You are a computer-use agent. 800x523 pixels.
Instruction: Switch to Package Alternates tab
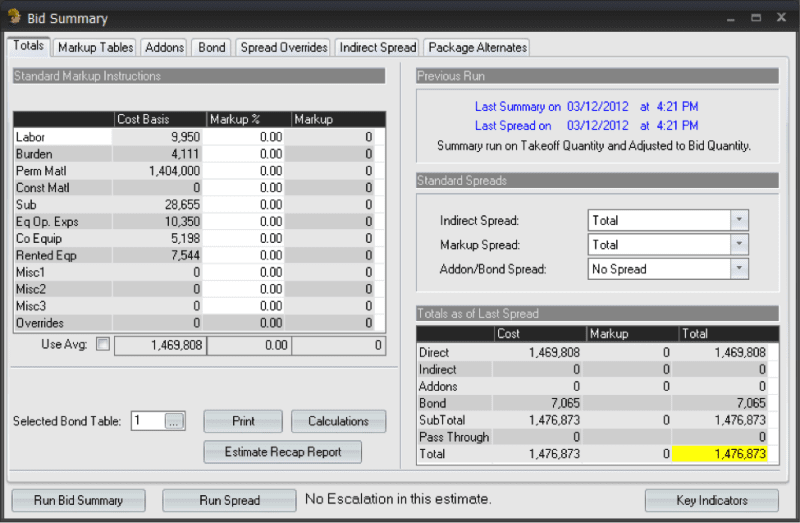coord(476,47)
